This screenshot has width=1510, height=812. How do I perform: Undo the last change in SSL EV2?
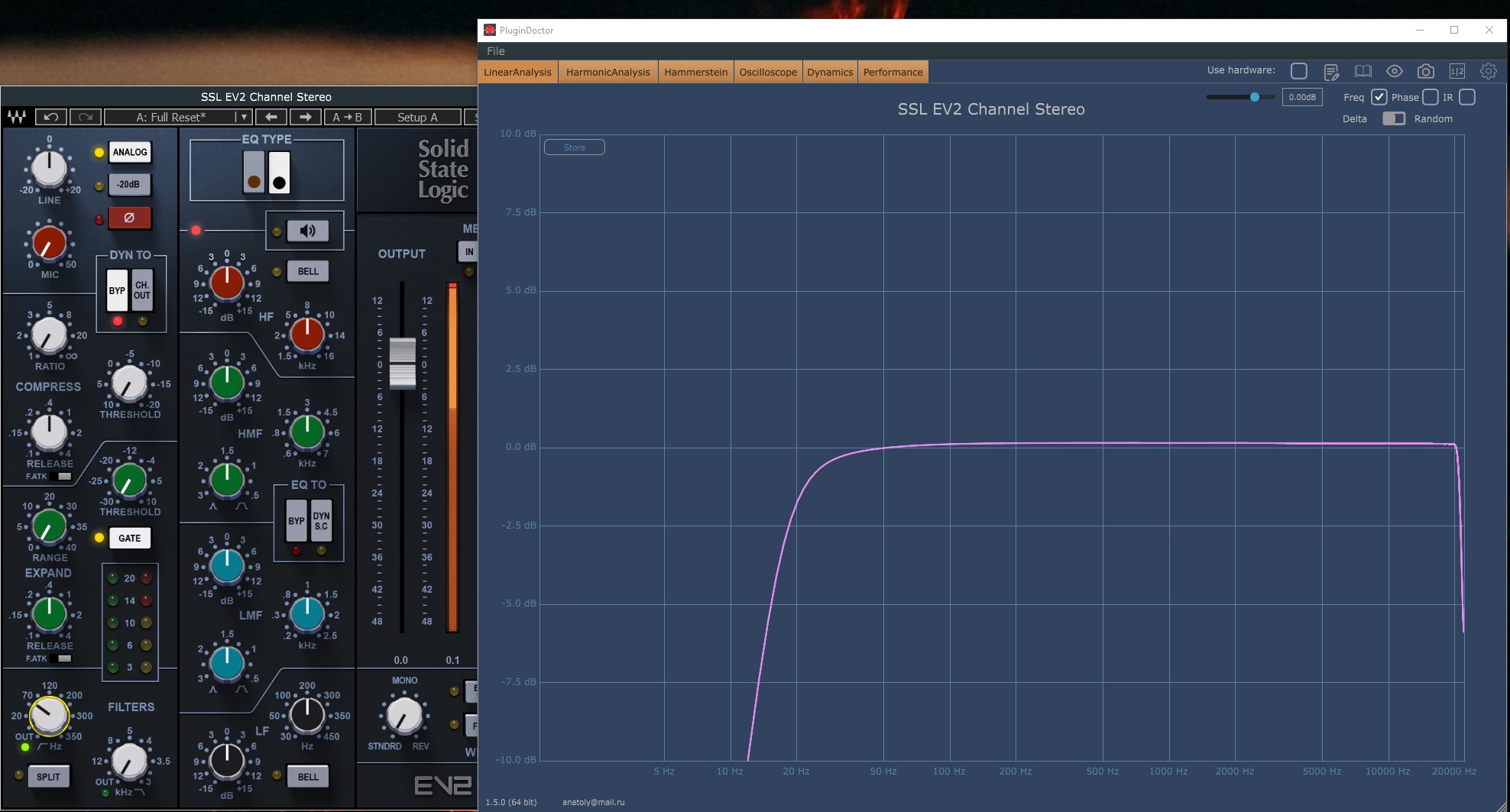pyautogui.click(x=51, y=117)
